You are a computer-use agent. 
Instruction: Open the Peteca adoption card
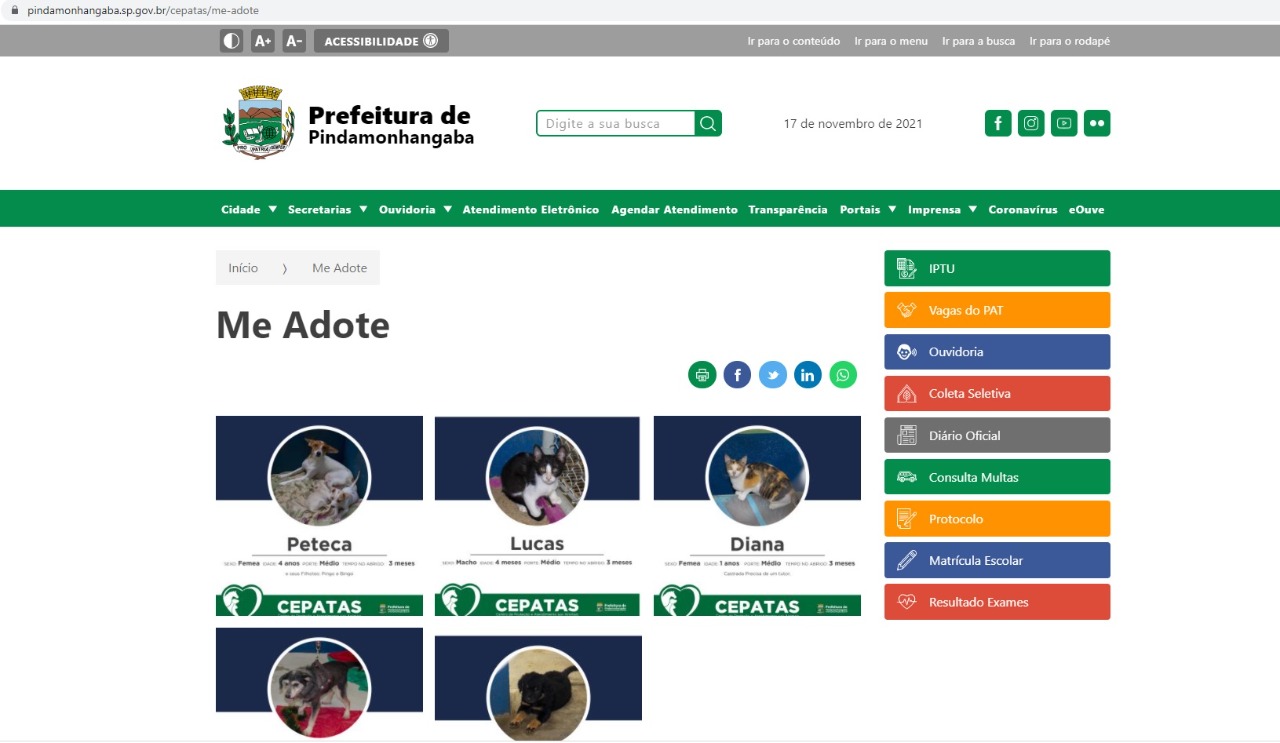coord(319,516)
